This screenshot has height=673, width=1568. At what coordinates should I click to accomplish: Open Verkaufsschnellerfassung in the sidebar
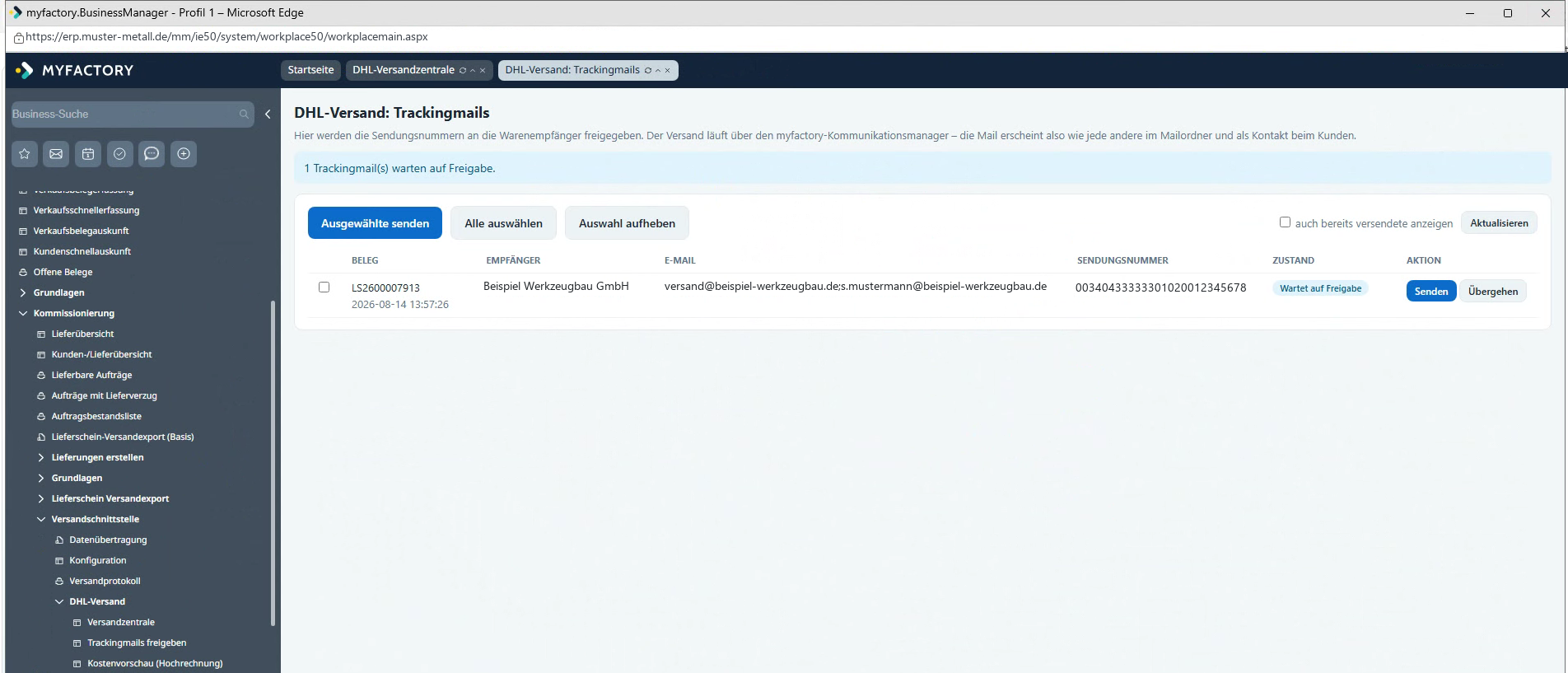pos(86,210)
